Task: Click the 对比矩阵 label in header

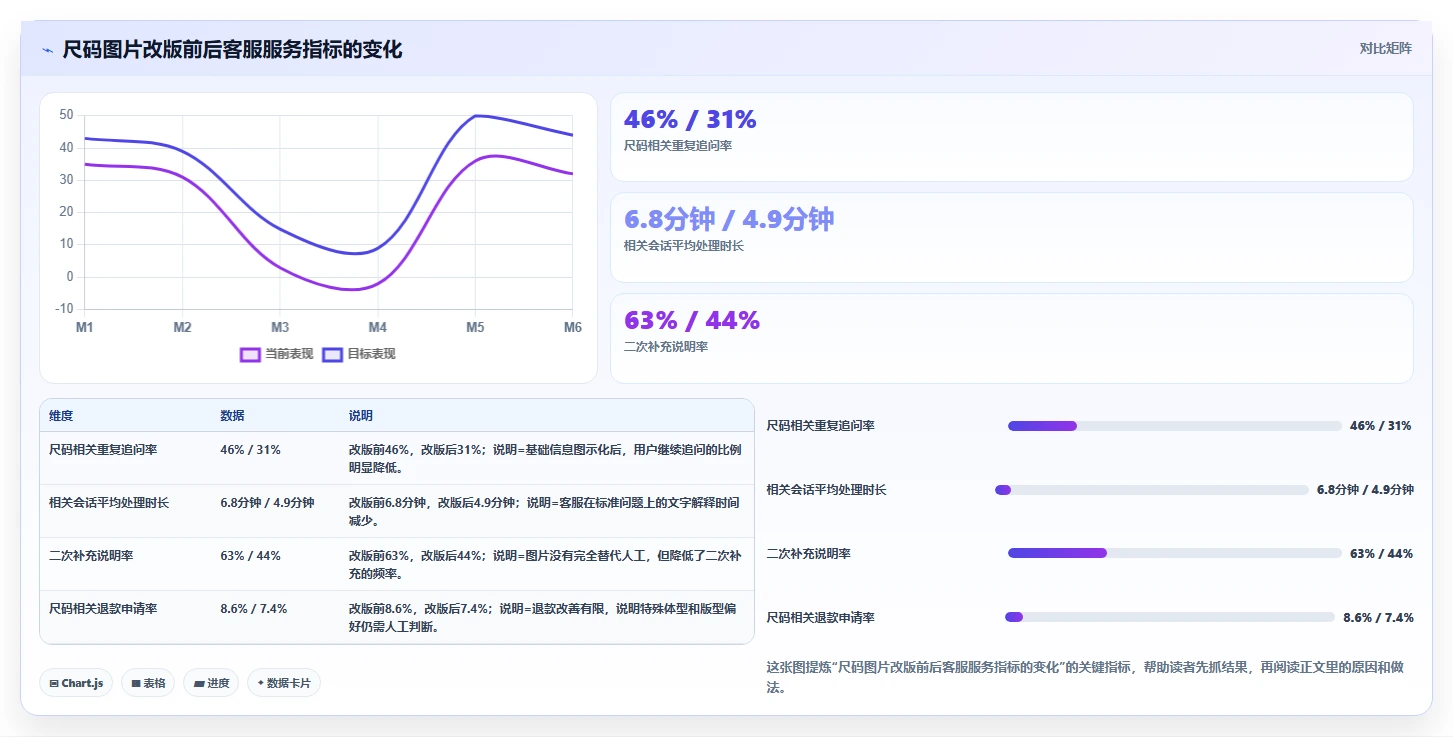Action: pos(1385,48)
